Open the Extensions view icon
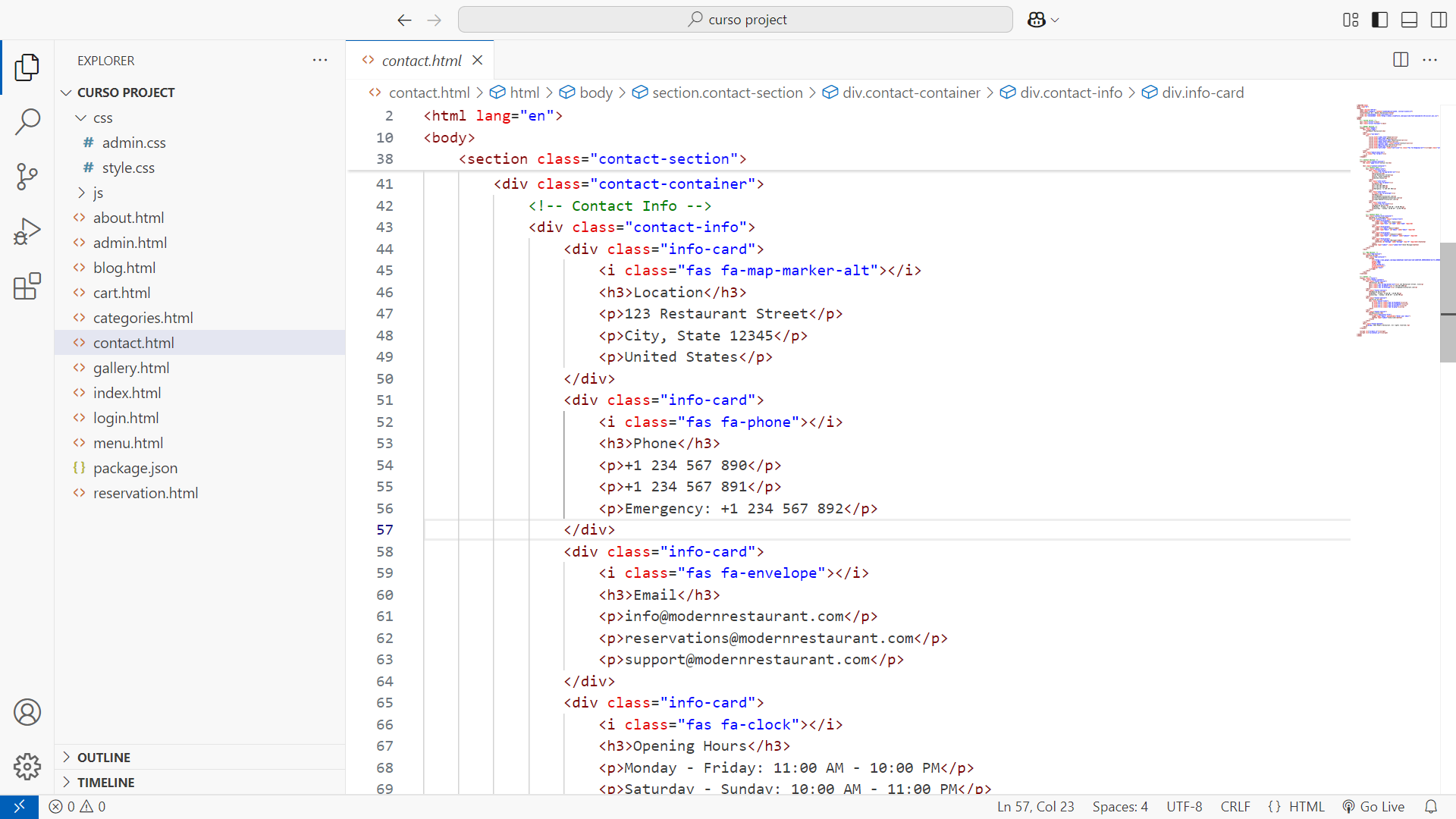 [x=27, y=287]
